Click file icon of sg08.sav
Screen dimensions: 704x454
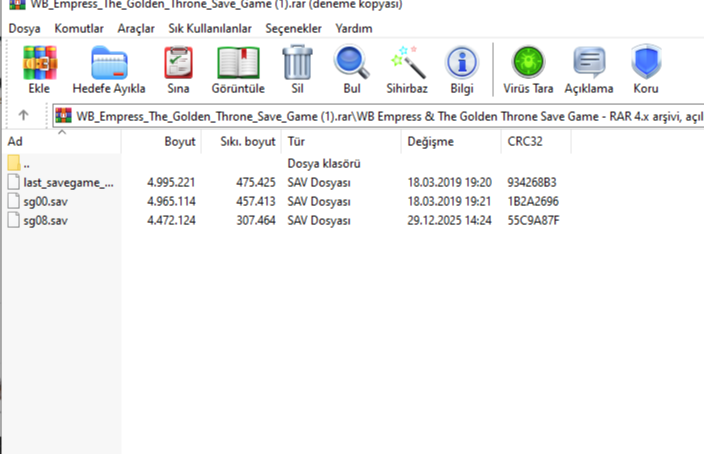tap(14, 220)
